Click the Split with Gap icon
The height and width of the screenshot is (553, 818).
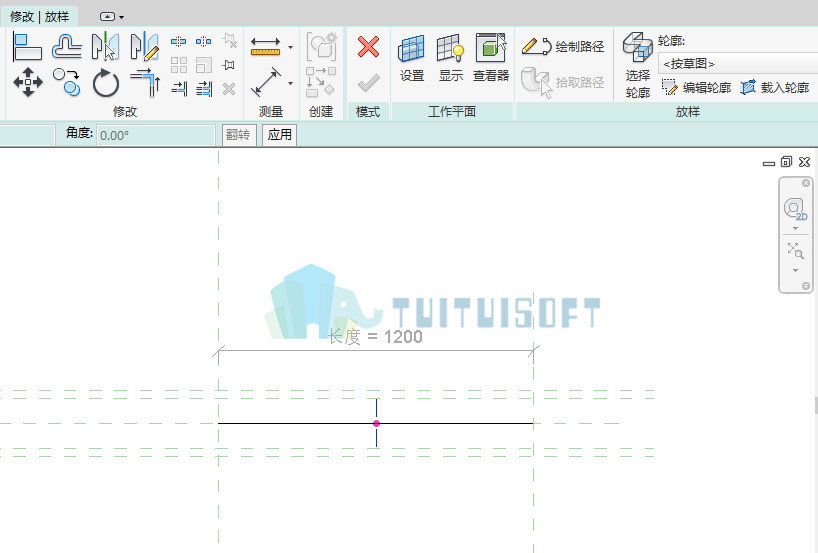pyautogui.click(x=203, y=41)
